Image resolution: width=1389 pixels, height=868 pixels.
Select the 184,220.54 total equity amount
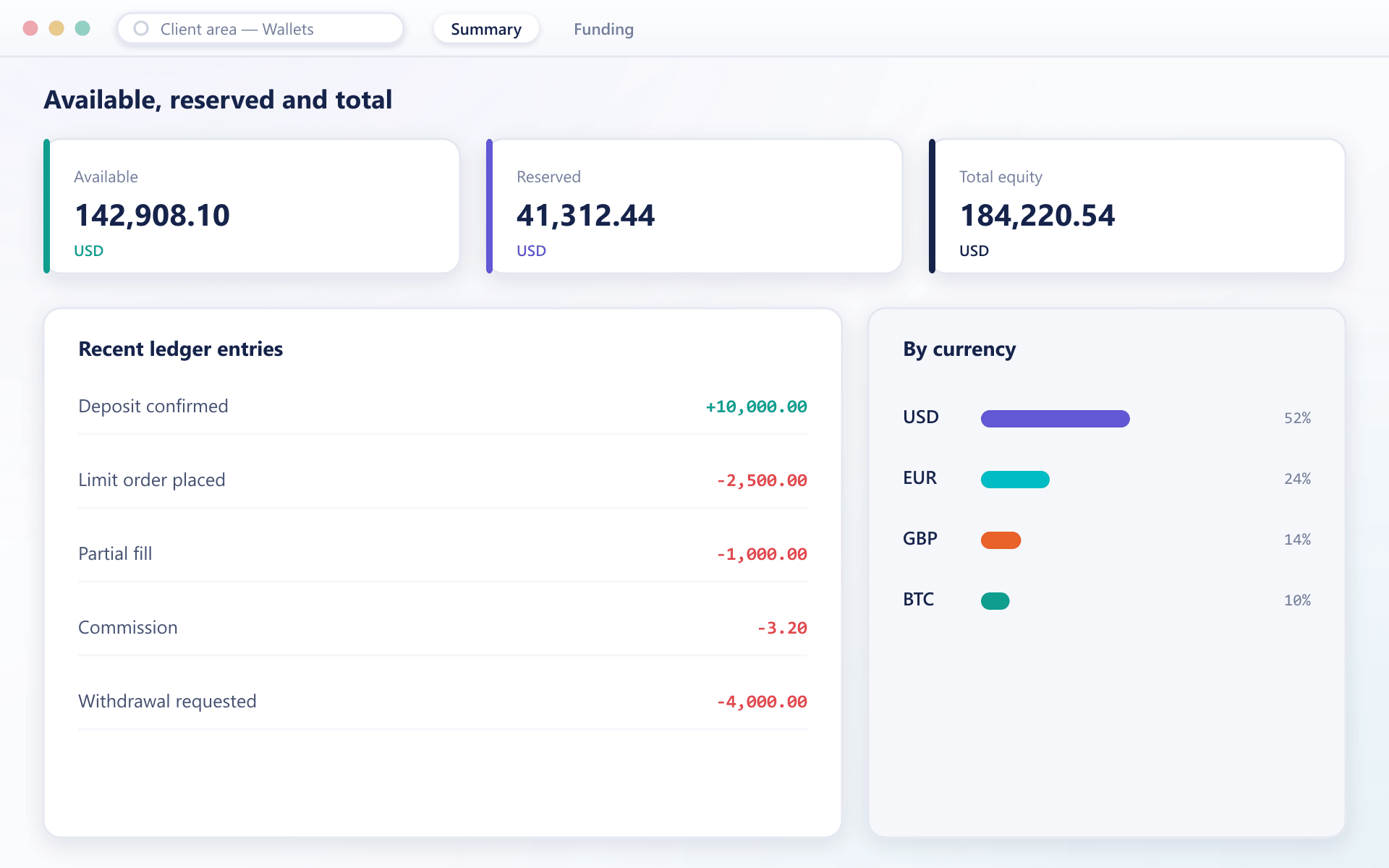pos(1037,216)
